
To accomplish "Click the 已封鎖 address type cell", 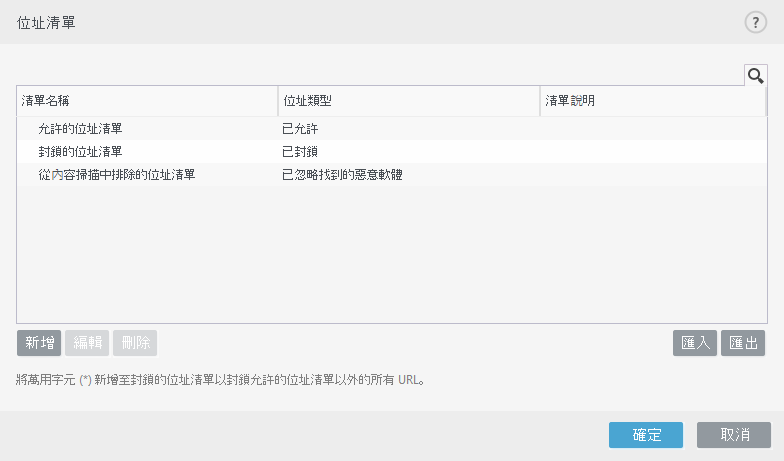I will pyautogui.click(x=300, y=152).
